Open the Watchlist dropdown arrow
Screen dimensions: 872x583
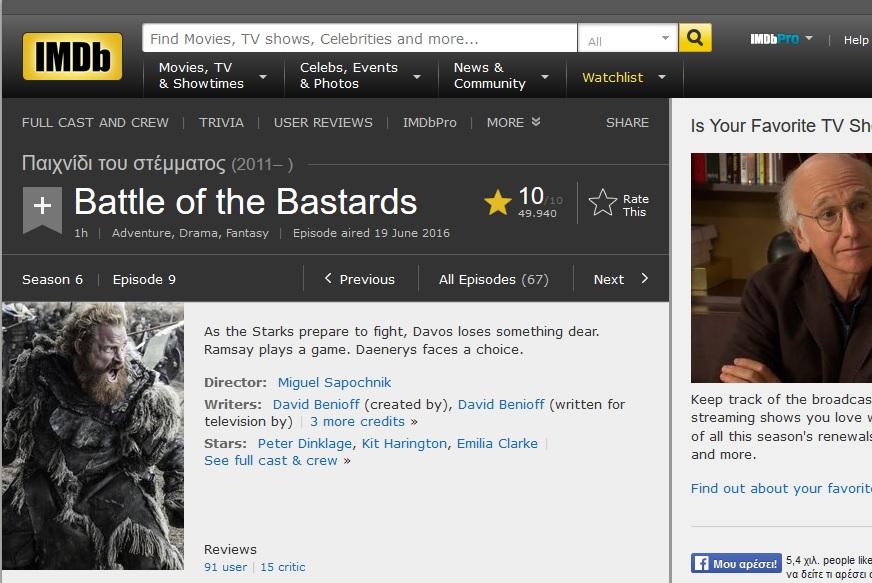coord(662,77)
